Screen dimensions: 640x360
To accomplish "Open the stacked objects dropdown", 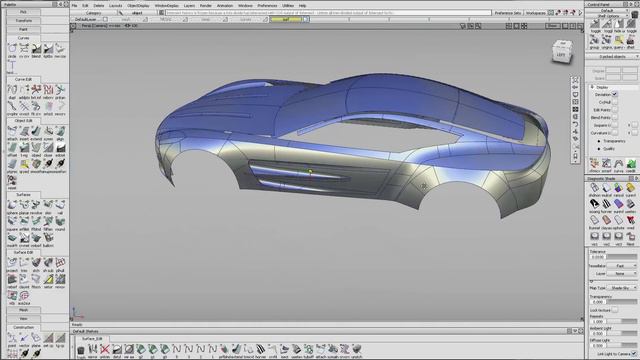I will 612,57.
